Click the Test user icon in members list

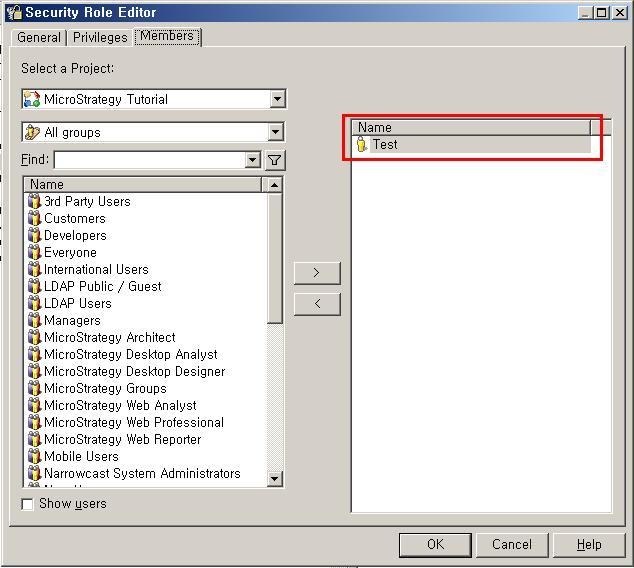[x=361, y=144]
